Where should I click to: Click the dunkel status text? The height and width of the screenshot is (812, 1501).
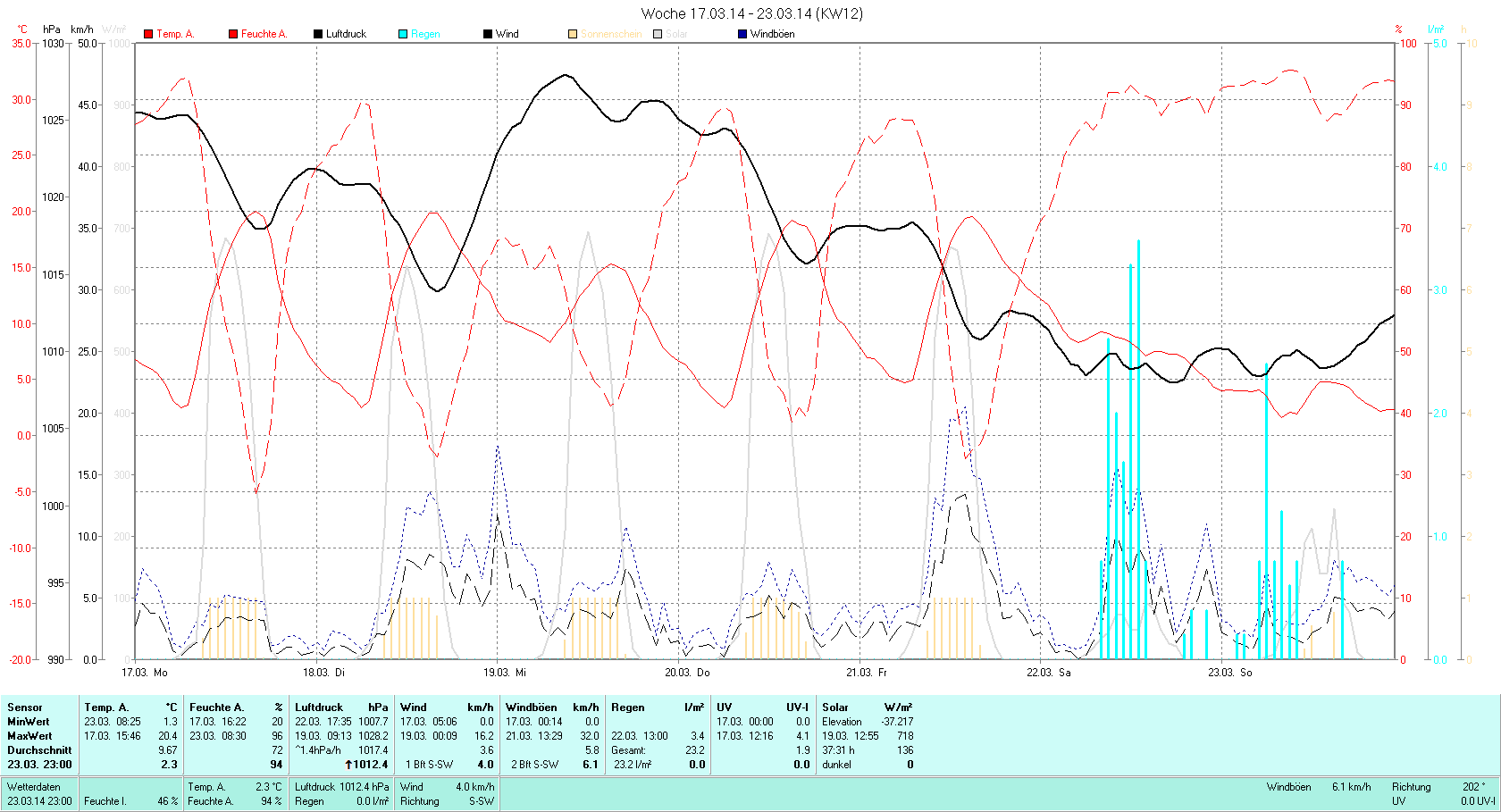point(837,765)
